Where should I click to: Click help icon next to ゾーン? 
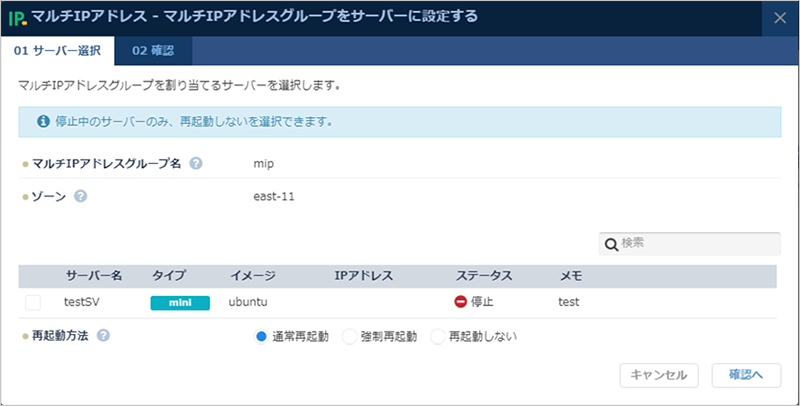81,196
